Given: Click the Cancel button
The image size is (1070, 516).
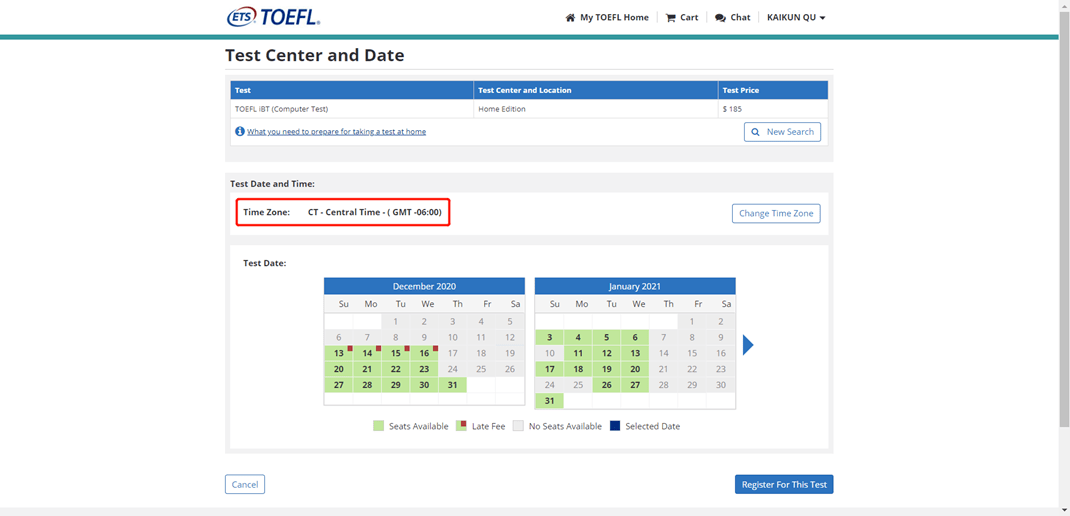Looking at the screenshot, I should click(245, 485).
